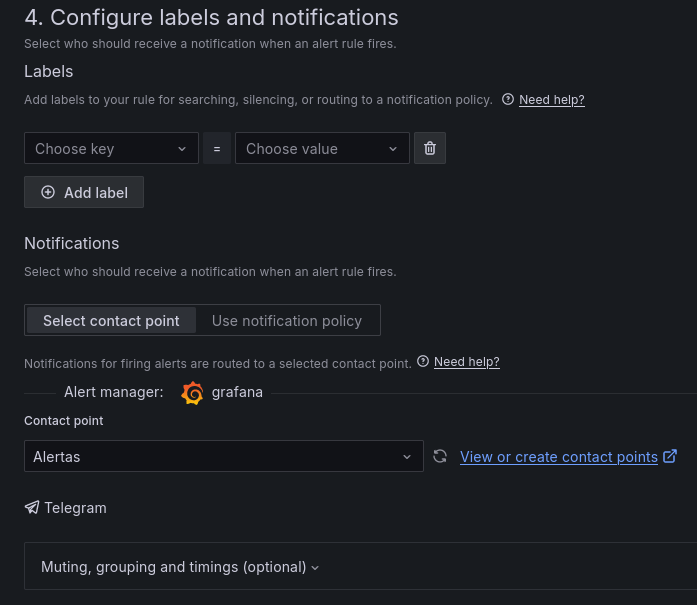Switch to "Use notification policy" option
Image resolution: width=697 pixels, height=605 pixels.
pos(287,321)
